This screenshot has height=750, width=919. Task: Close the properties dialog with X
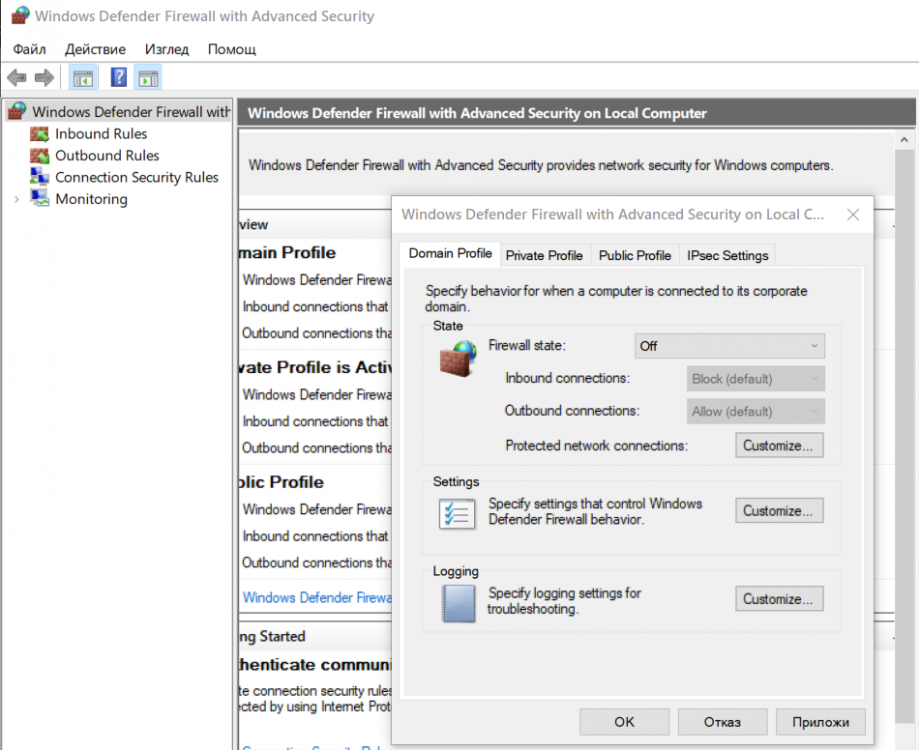(853, 214)
